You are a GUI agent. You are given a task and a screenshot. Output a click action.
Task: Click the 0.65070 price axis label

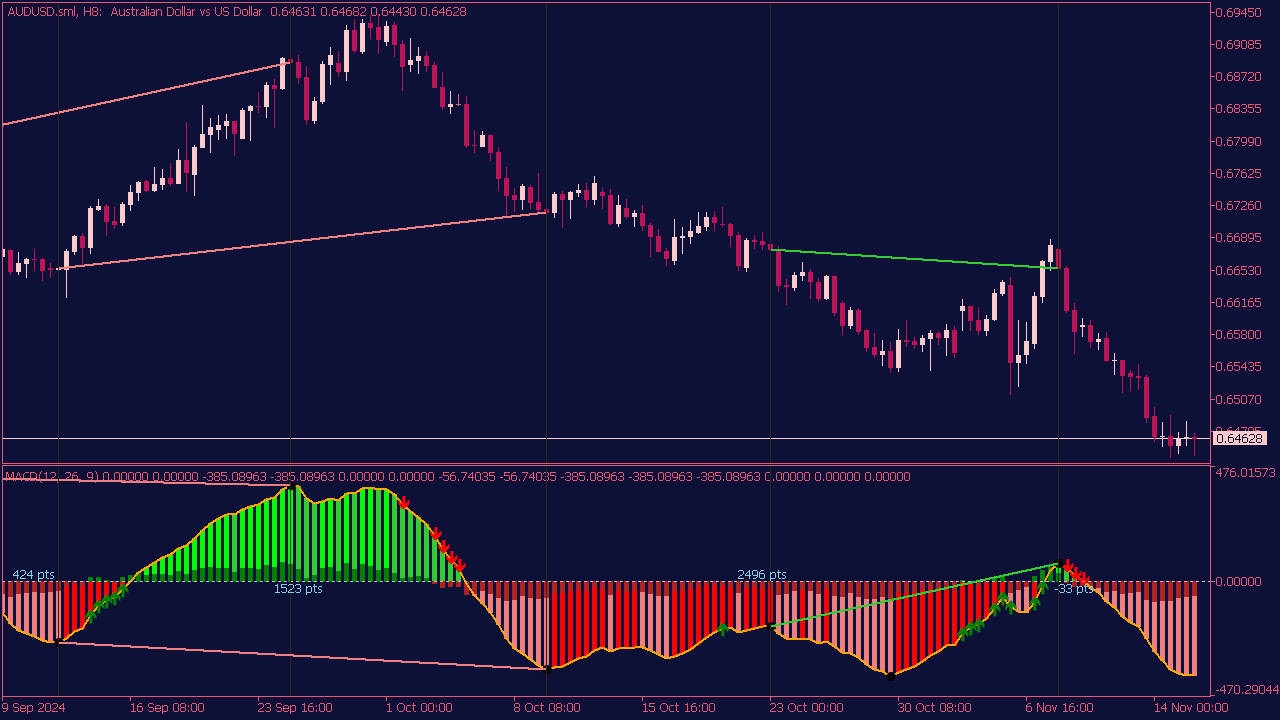(x=1238, y=399)
